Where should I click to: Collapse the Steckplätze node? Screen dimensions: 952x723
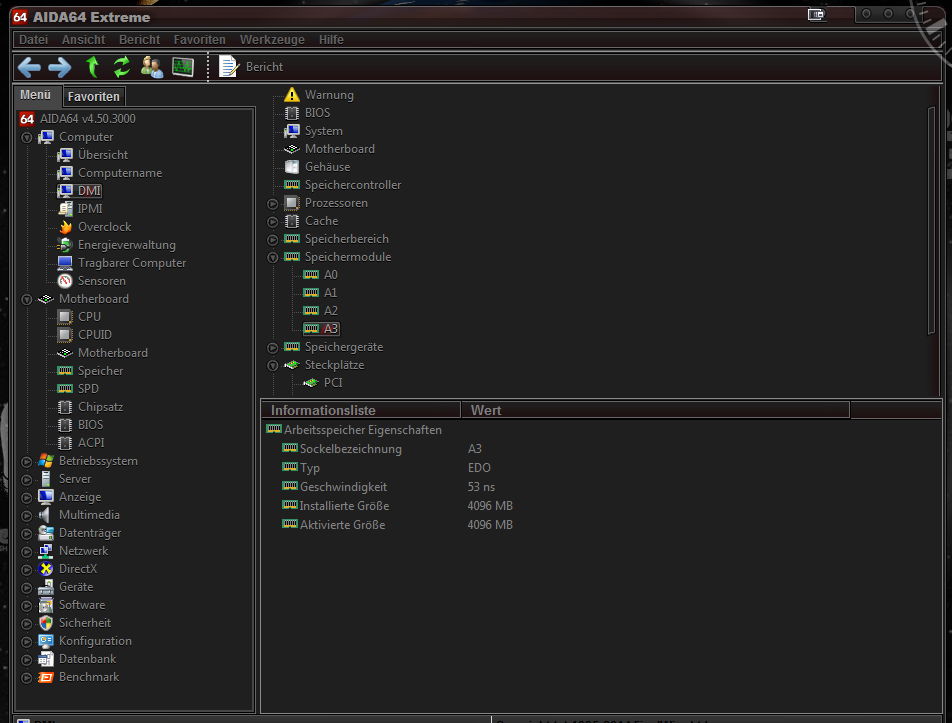point(273,366)
